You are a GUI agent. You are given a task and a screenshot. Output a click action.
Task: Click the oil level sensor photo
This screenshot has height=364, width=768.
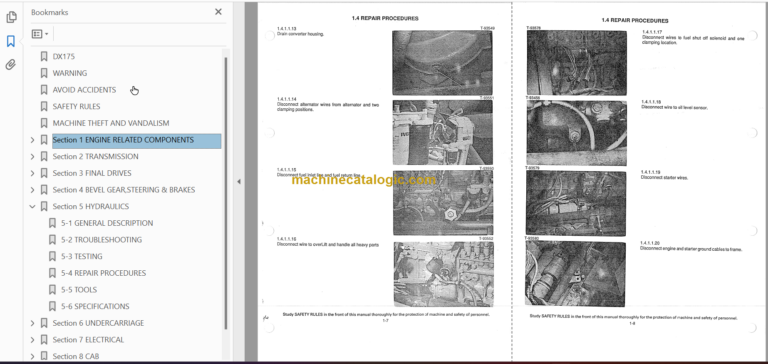pos(576,133)
